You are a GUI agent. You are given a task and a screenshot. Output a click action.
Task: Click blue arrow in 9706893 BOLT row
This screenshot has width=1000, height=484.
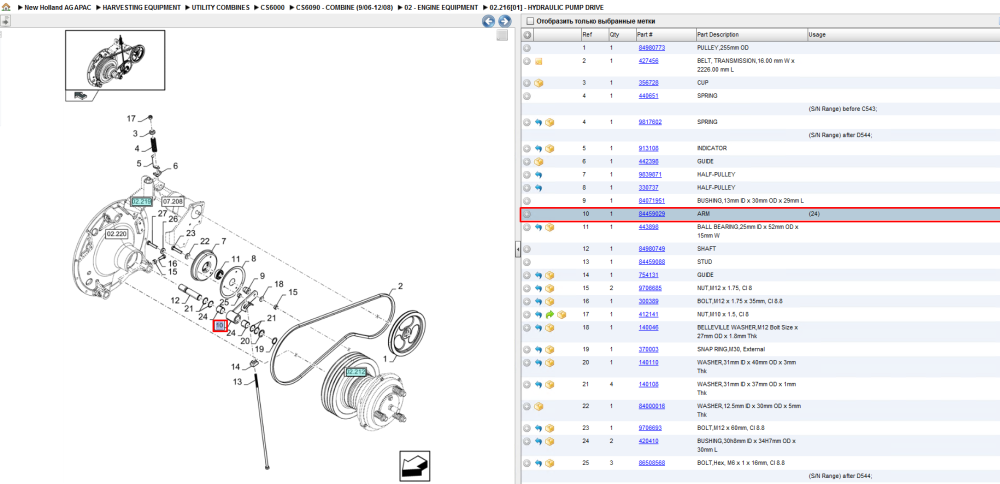(x=538, y=428)
